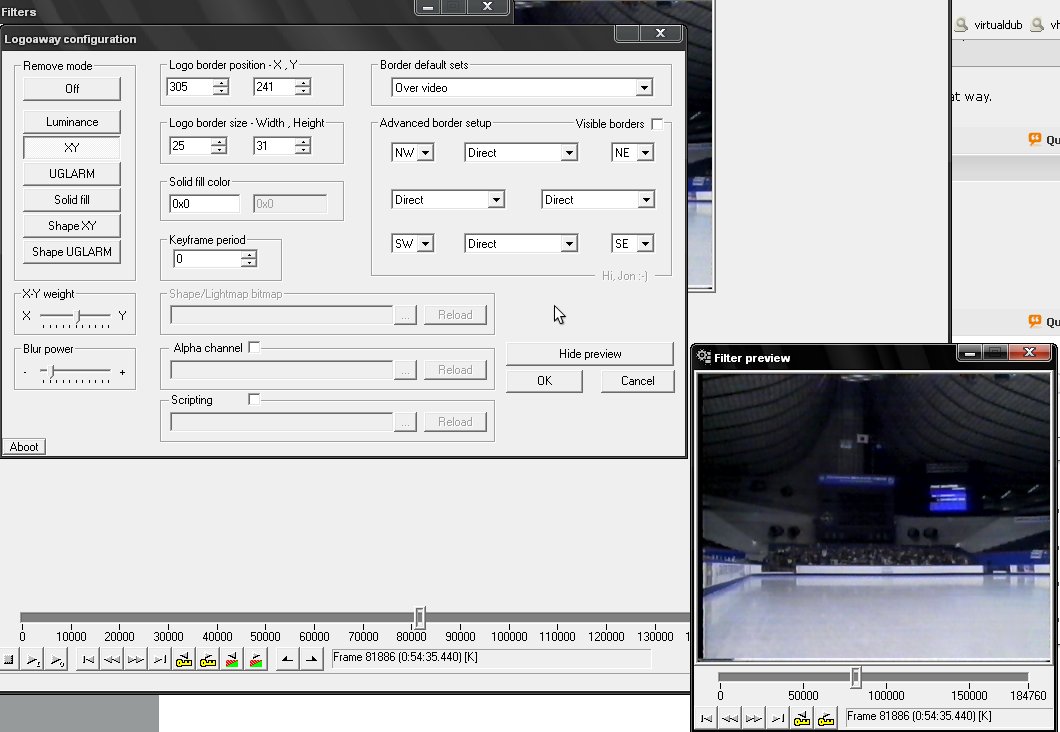
Task: Increase Keyframe period value
Action: click(249, 255)
